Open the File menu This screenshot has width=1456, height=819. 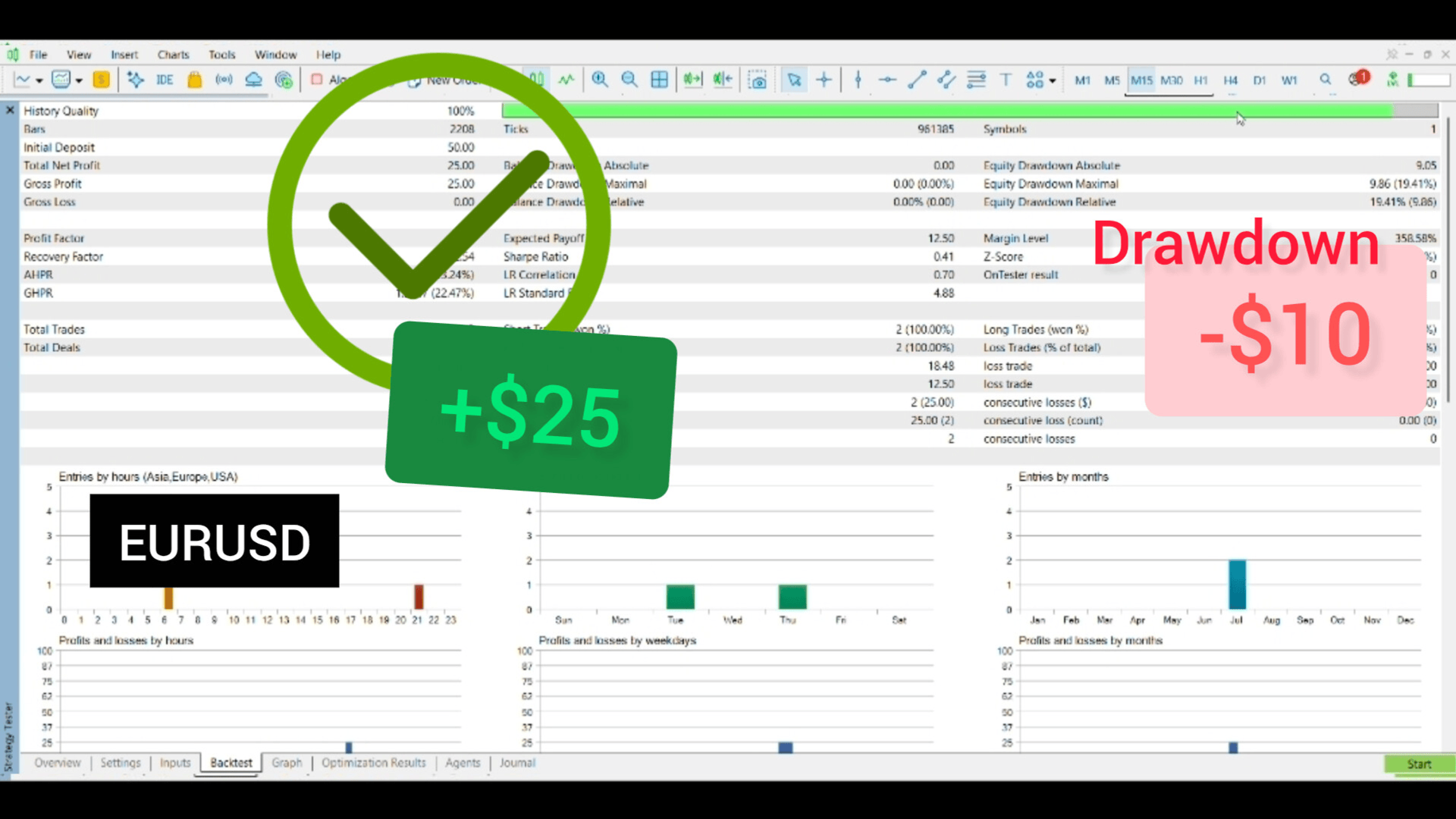38,55
